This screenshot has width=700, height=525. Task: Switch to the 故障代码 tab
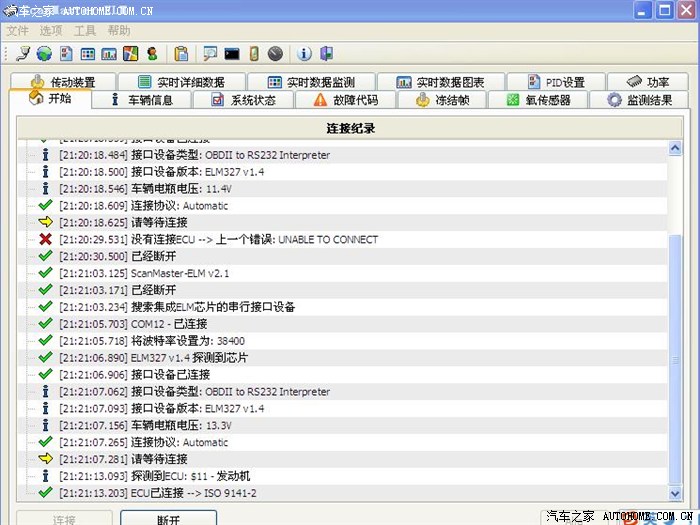[346, 100]
